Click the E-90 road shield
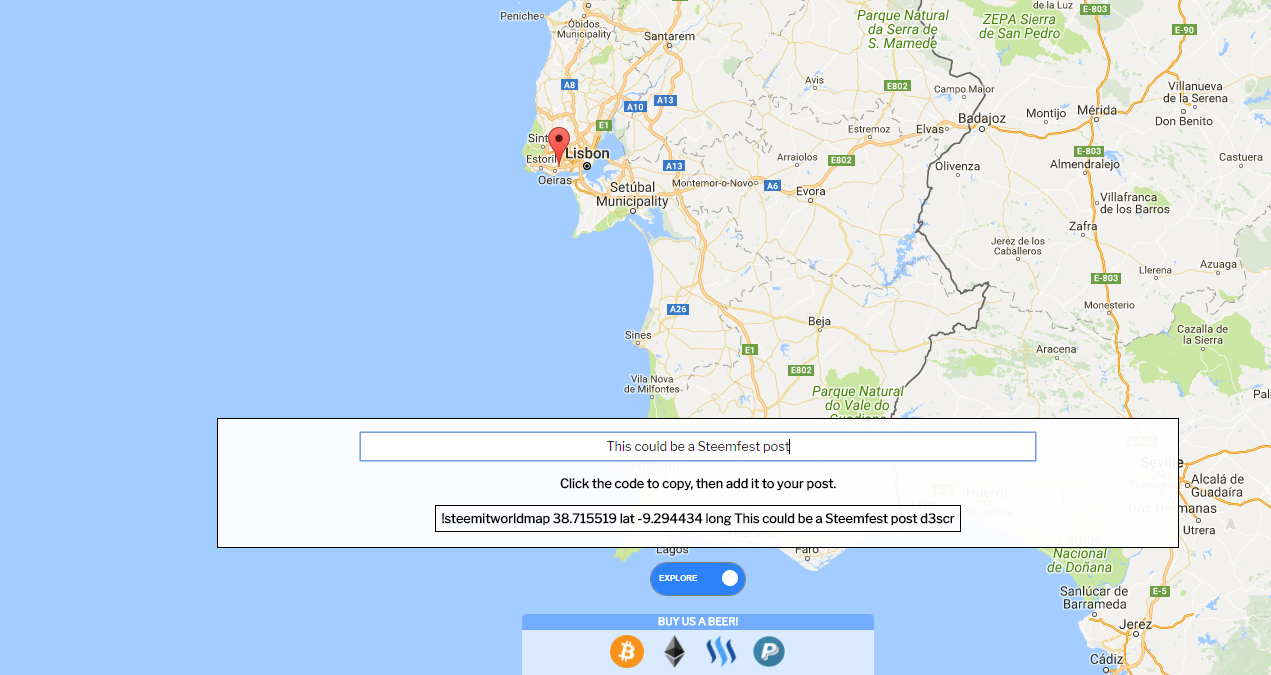The height and width of the screenshot is (675, 1271). tap(1185, 30)
